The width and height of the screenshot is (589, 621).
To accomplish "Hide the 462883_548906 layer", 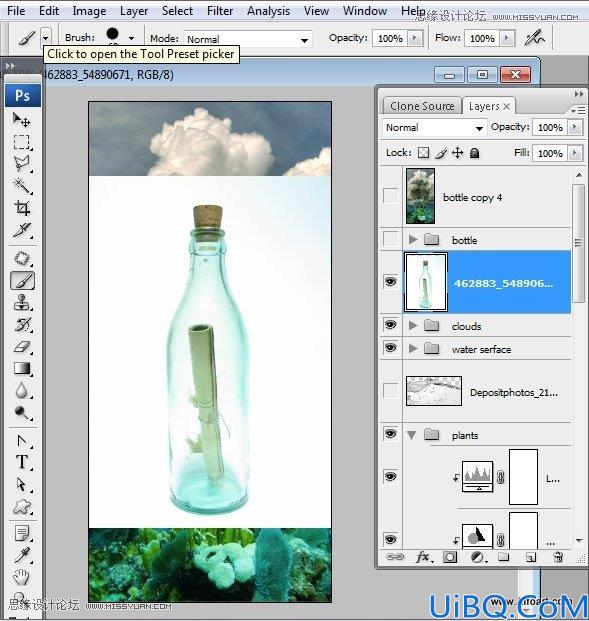I will (x=391, y=282).
